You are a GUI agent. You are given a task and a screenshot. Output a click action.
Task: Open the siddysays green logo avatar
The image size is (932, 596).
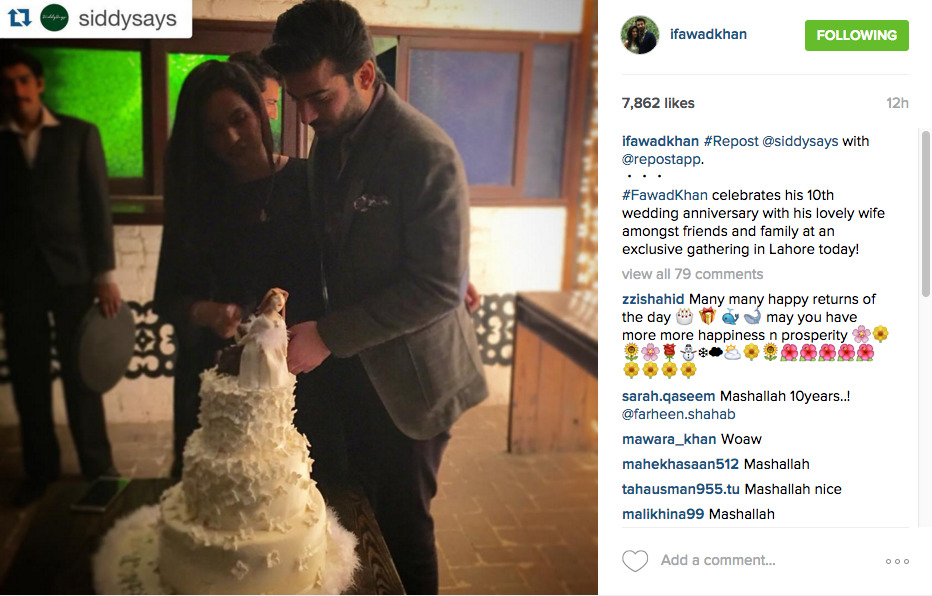click(54, 18)
